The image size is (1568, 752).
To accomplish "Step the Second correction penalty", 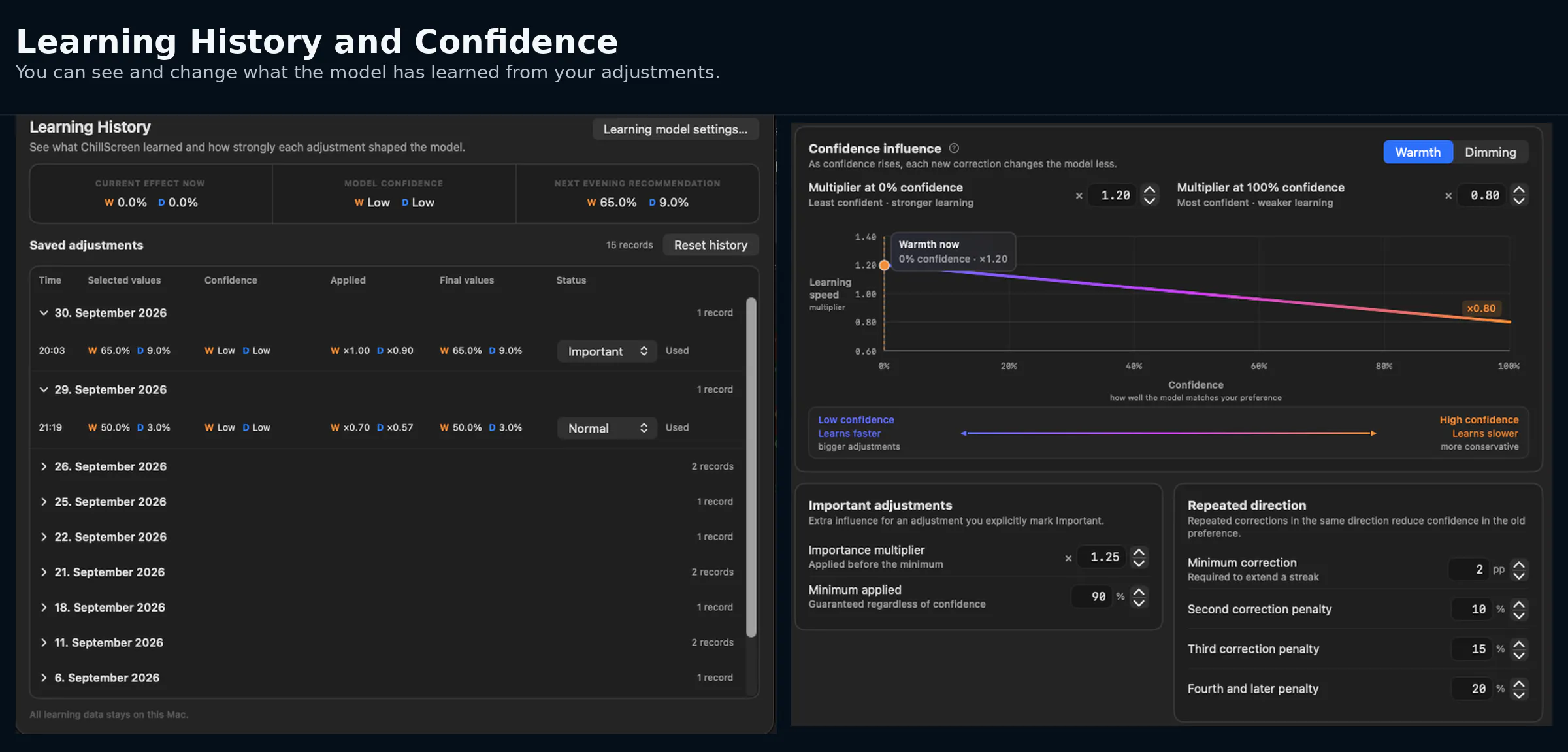I will [x=1519, y=610].
